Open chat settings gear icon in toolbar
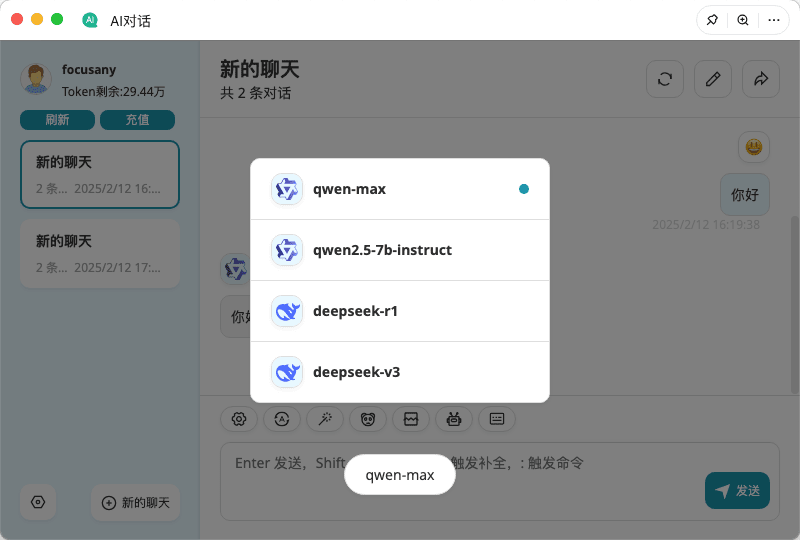 (239, 419)
